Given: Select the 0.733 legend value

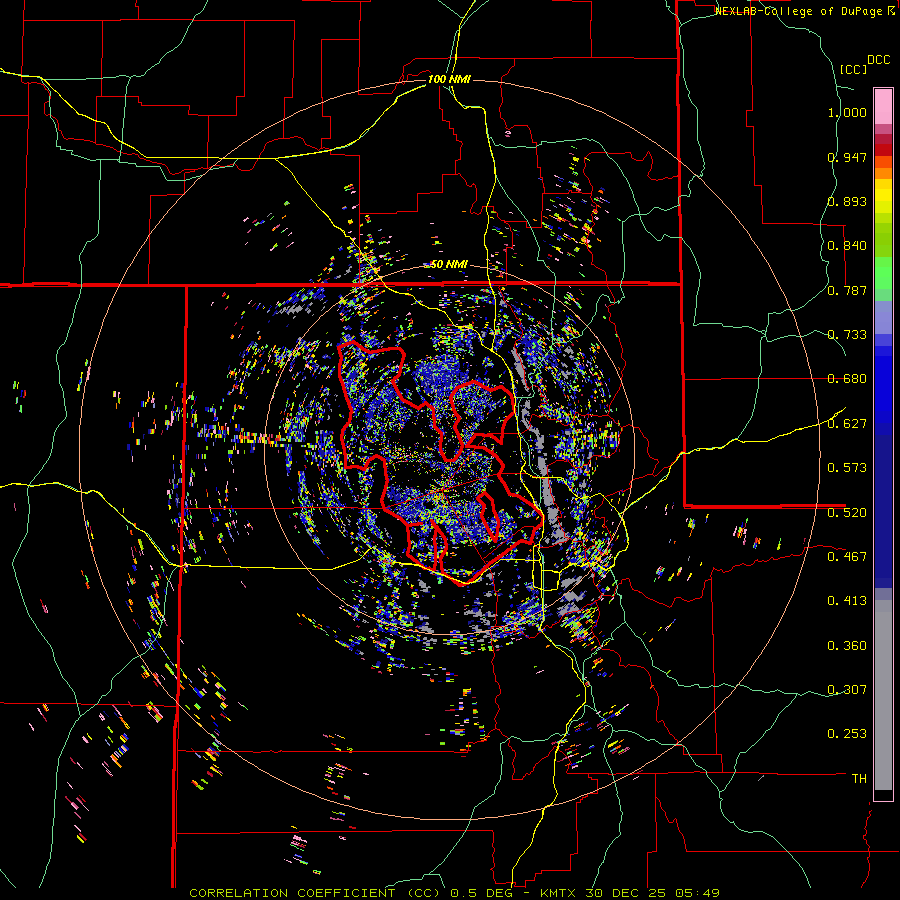Looking at the screenshot, I should tap(847, 335).
